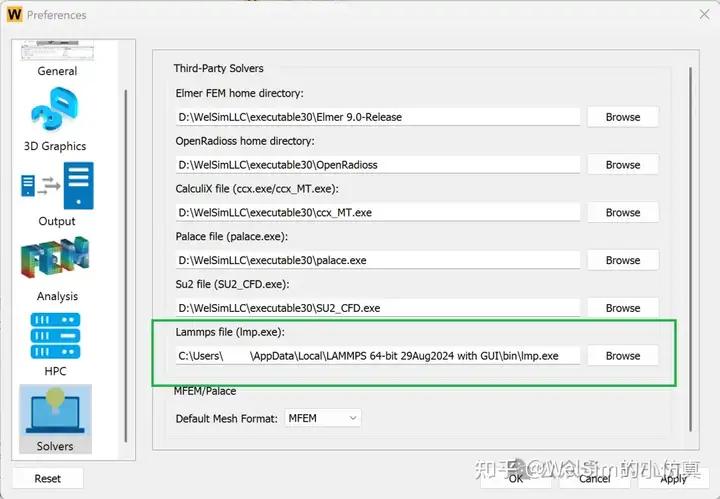Edit the SU2_CFD.exe path field
720x499 pixels.
[x=377, y=308]
